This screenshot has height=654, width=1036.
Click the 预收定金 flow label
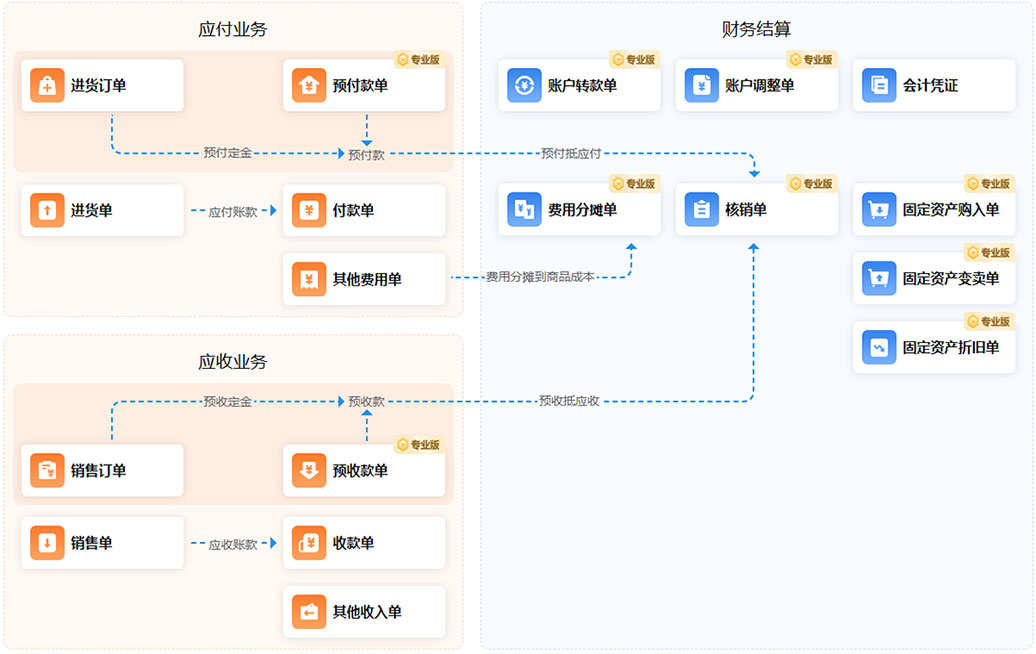point(227,401)
